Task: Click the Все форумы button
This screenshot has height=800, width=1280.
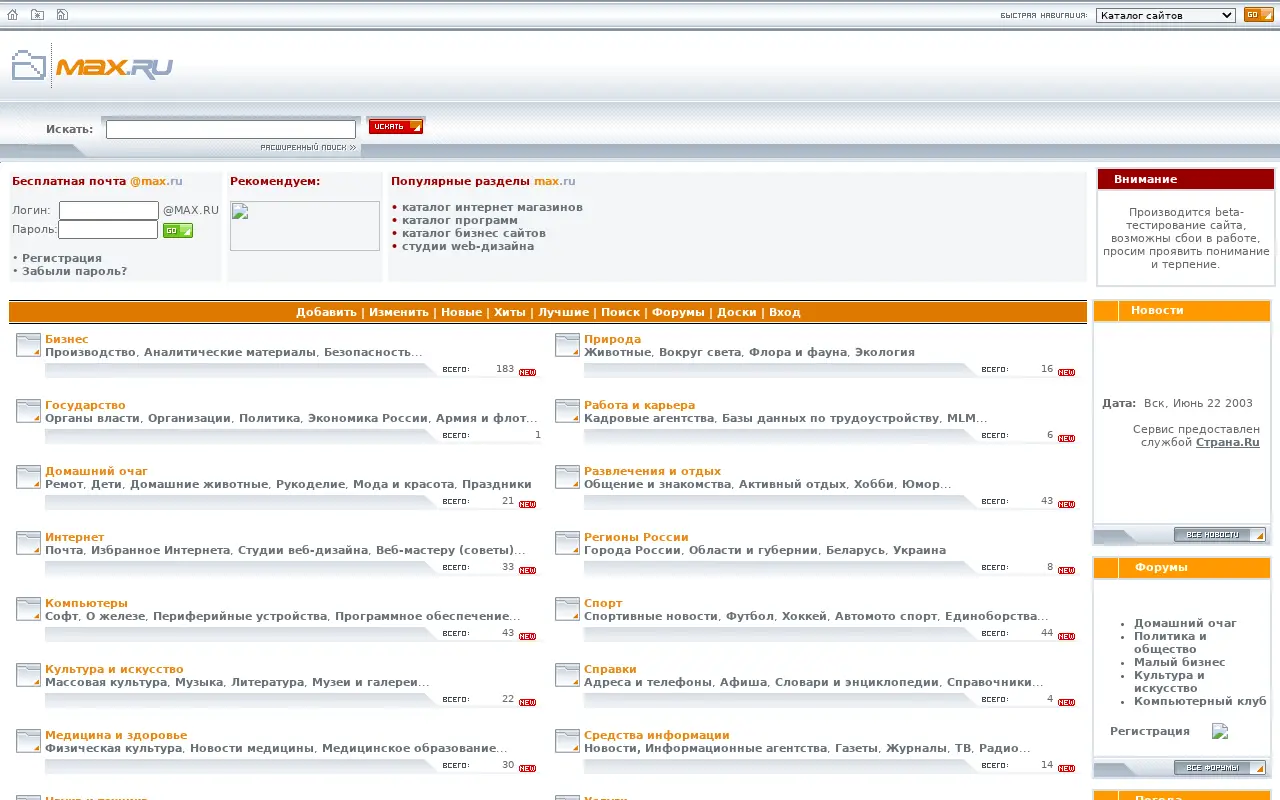Action: pos(1219,768)
